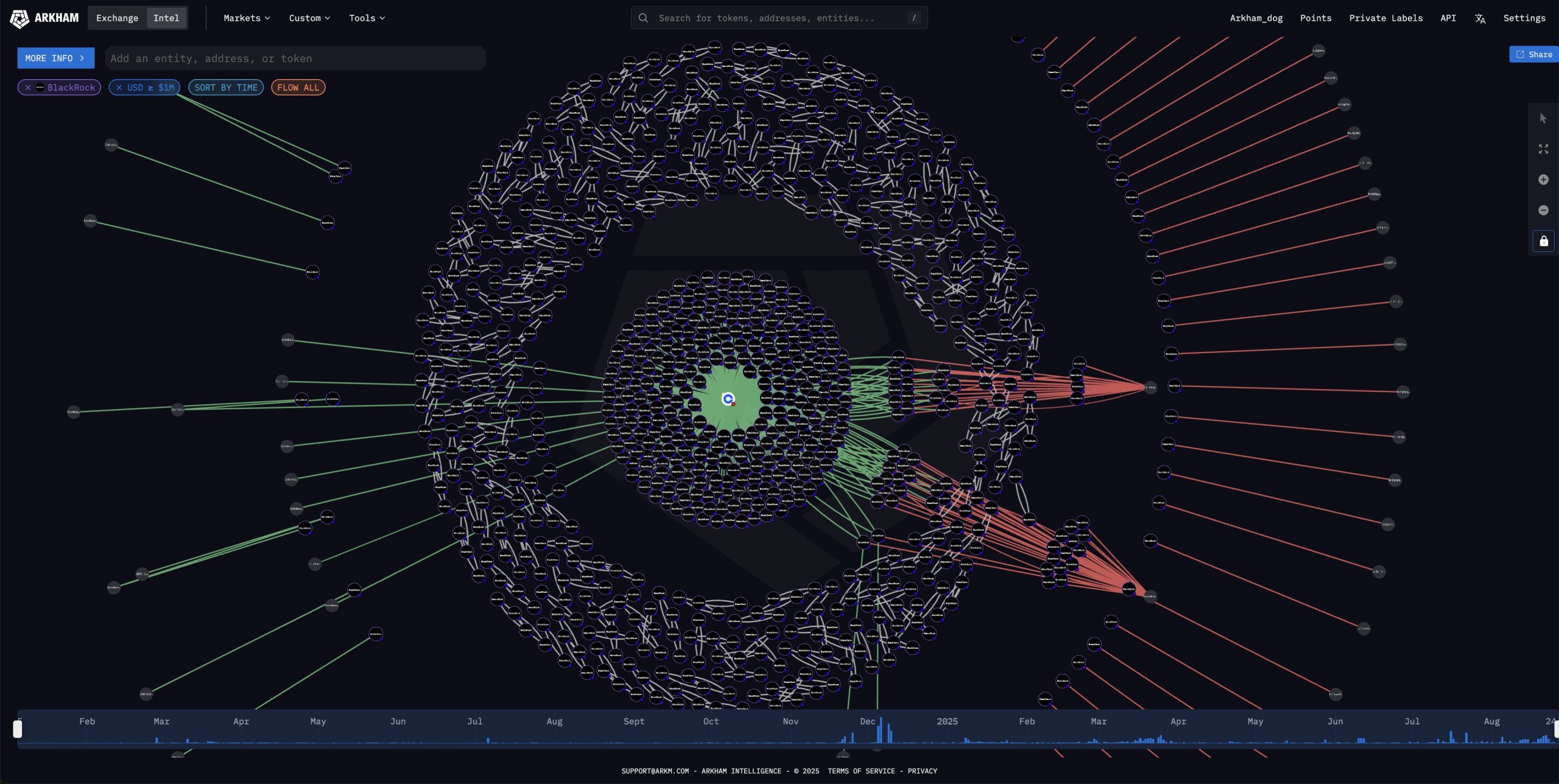Image resolution: width=1559 pixels, height=784 pixels.
Task: Click the SUPPORT@ARKM.COM footer link
Action: (655, 771)
